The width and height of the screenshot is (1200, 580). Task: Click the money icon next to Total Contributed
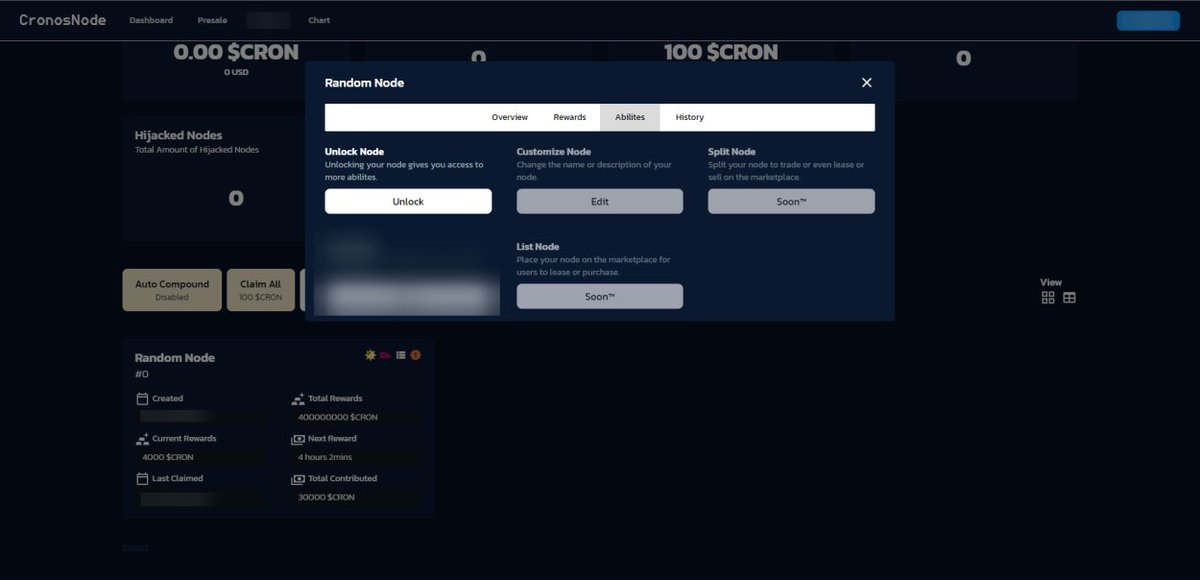tap(298, 478)
